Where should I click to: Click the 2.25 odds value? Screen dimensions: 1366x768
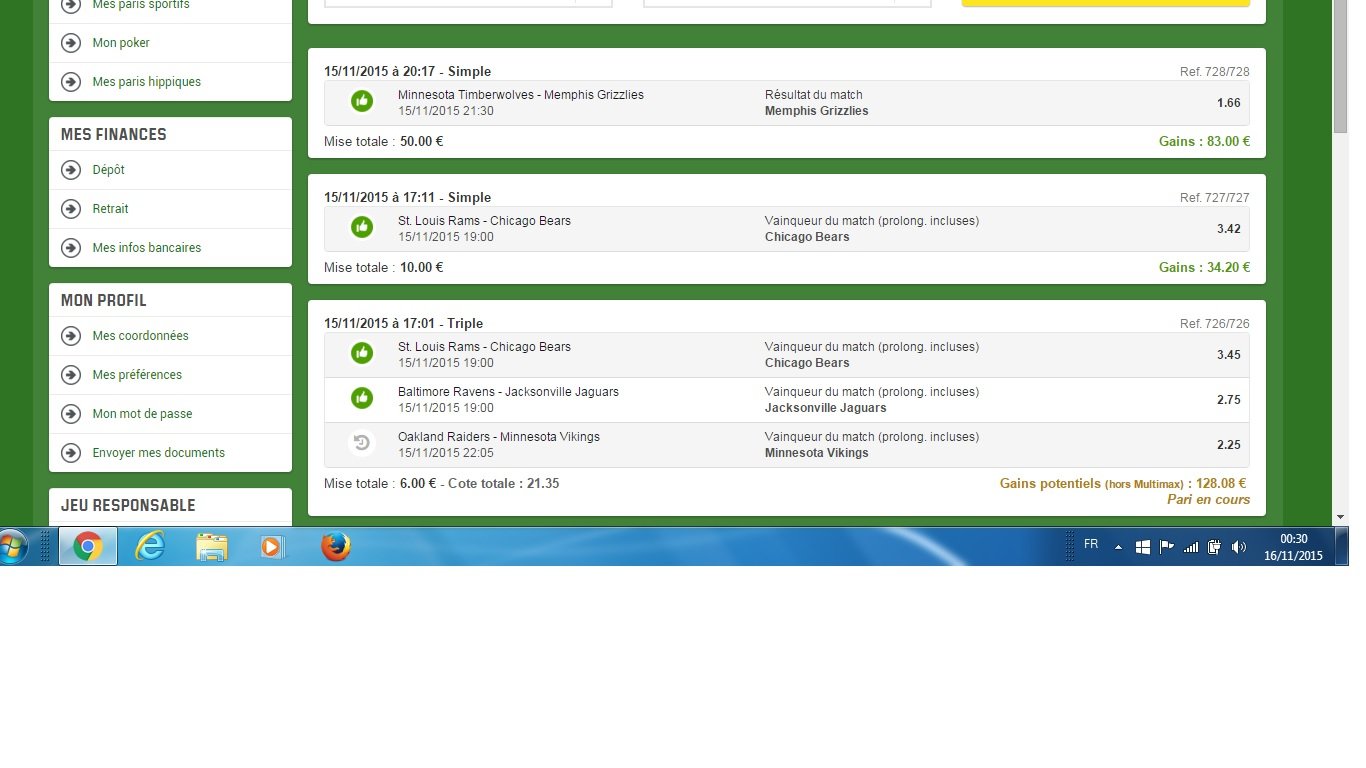[1229, 445]
